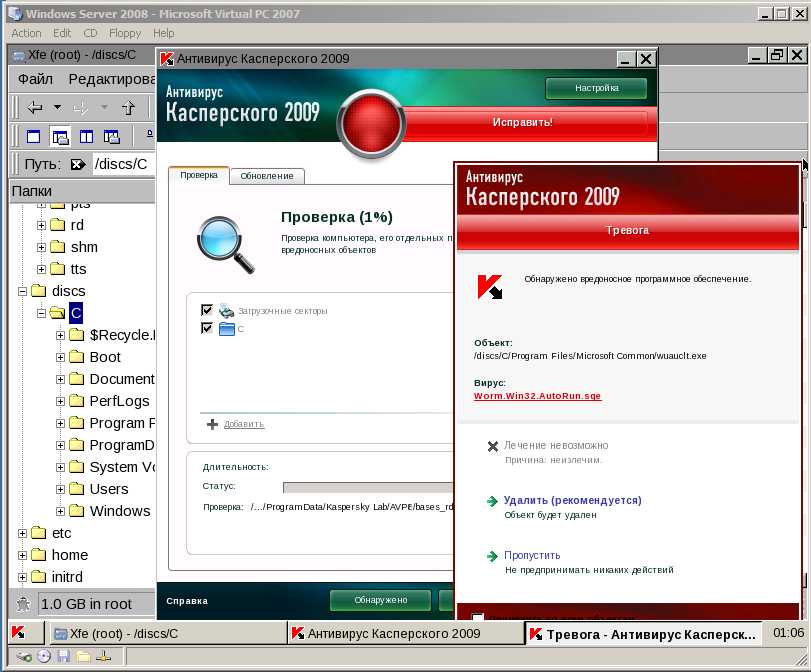Image resolution: width=811 pixels, height=672 pixels.
Task: Go back using the Xfe back arrow
Action: (34, 108)
